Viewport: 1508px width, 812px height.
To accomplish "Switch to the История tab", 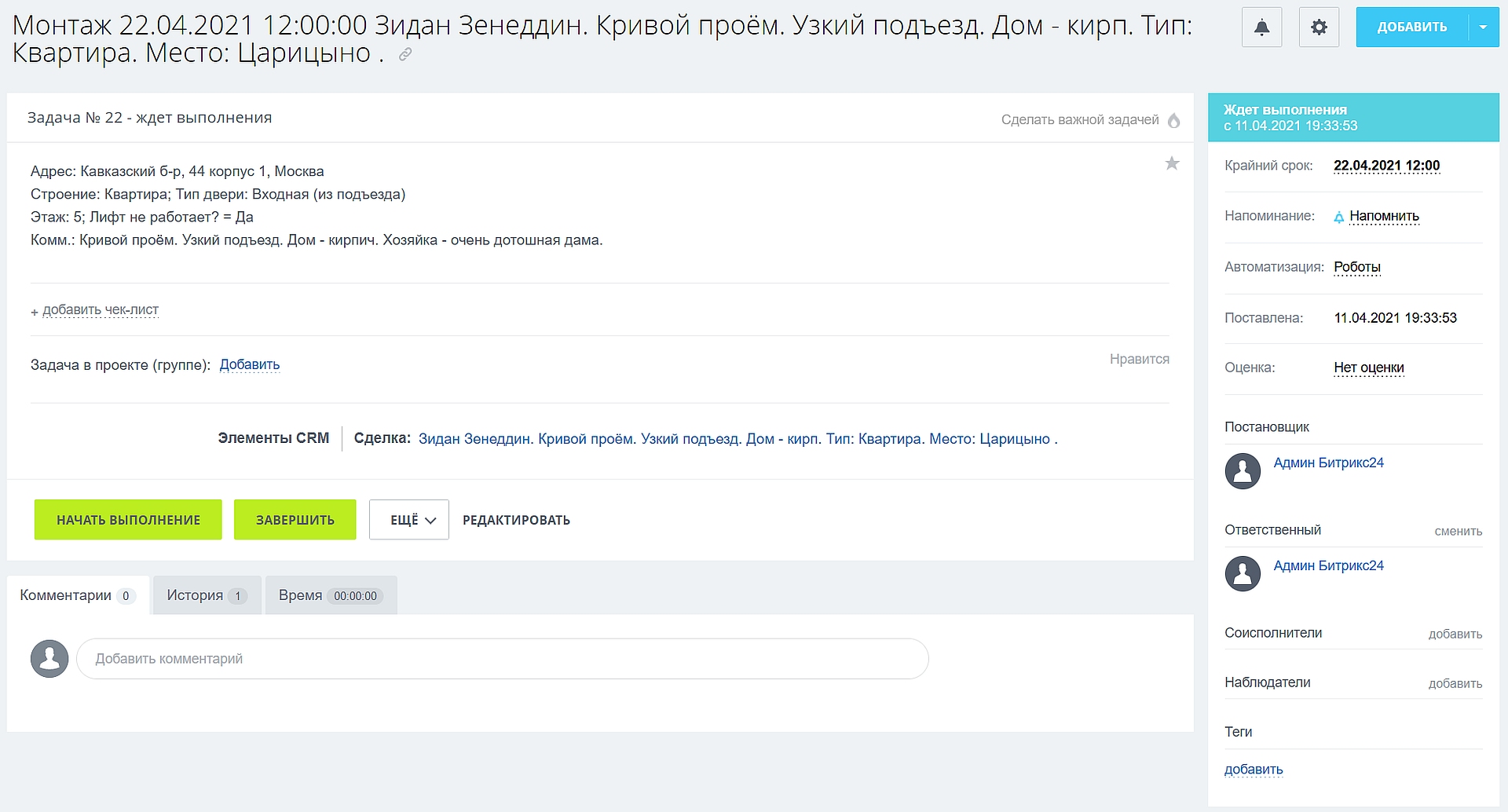I will click(x=207, y=595).
